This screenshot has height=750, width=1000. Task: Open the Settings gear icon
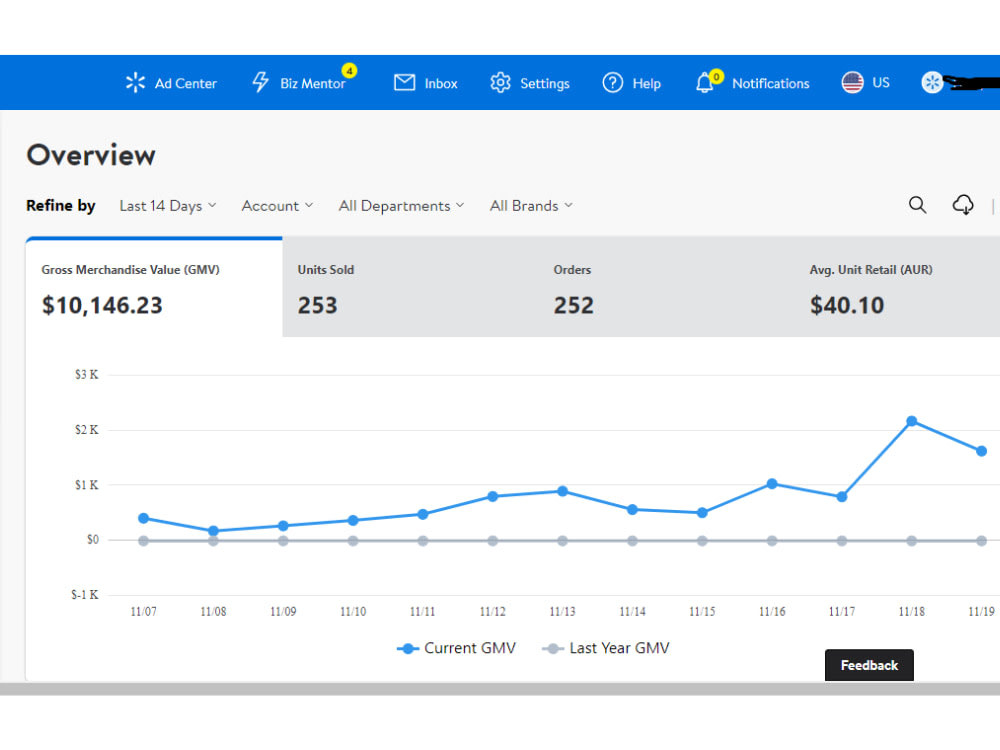click(x=501, y=82)
